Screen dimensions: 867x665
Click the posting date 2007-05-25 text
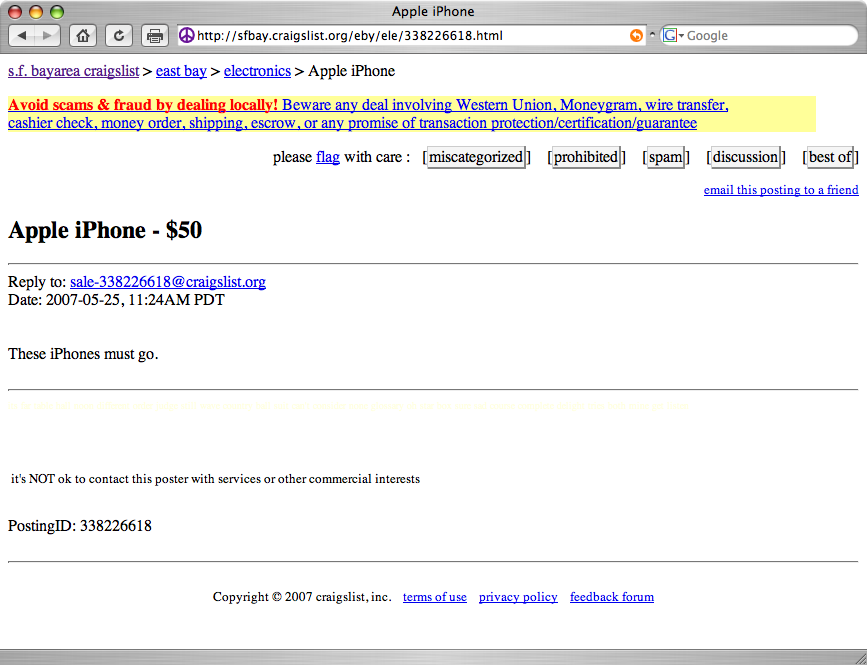[116, 300]
